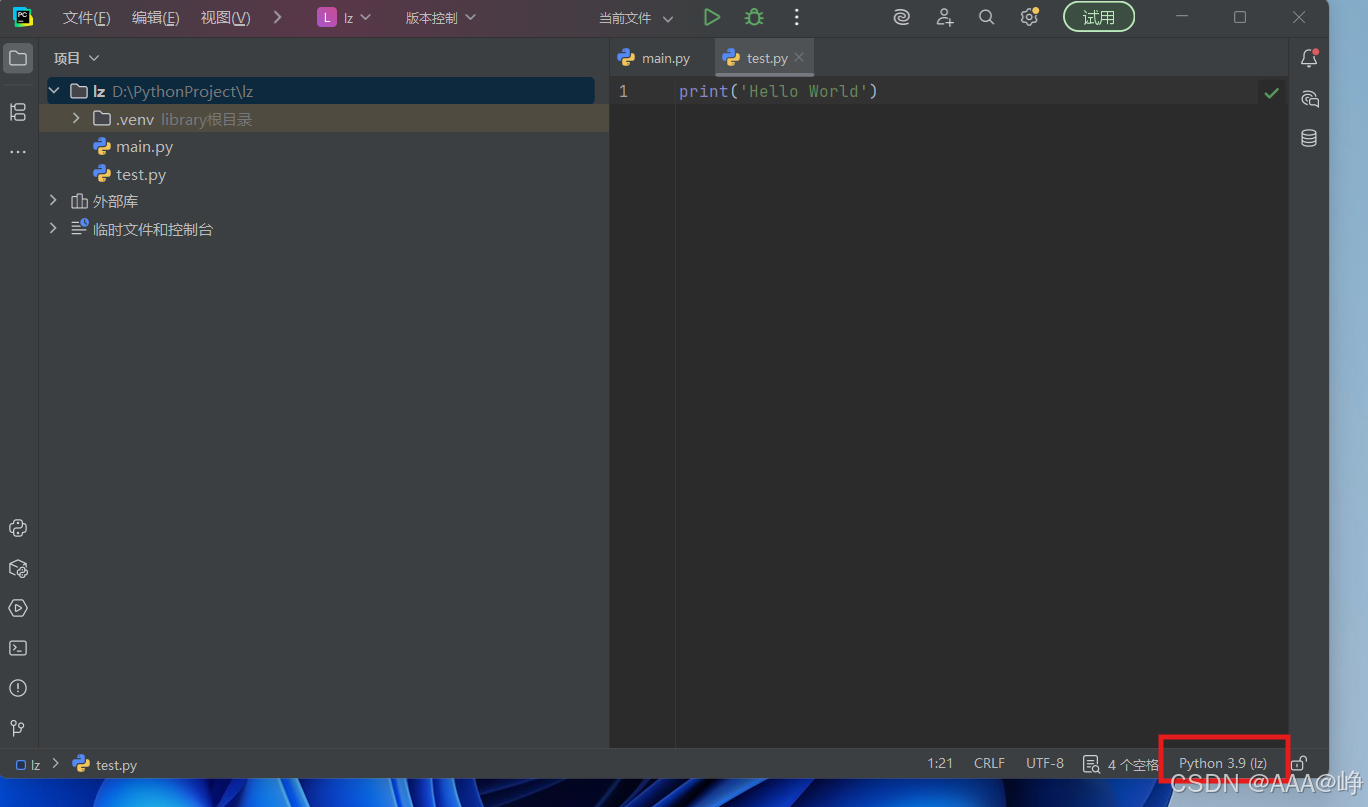This screenshot has height=807, width=1368.
Task: Open Search Everywhere magnifier
Action: (x=986, y=17)
